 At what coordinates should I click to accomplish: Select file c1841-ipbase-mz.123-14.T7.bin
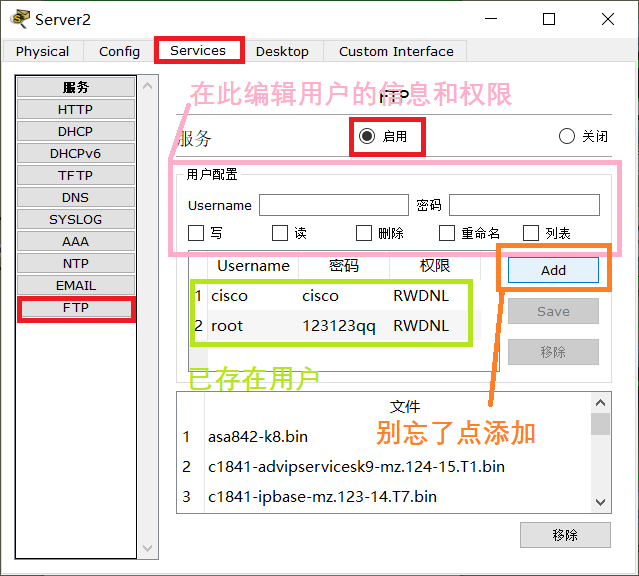coord(322,497)
